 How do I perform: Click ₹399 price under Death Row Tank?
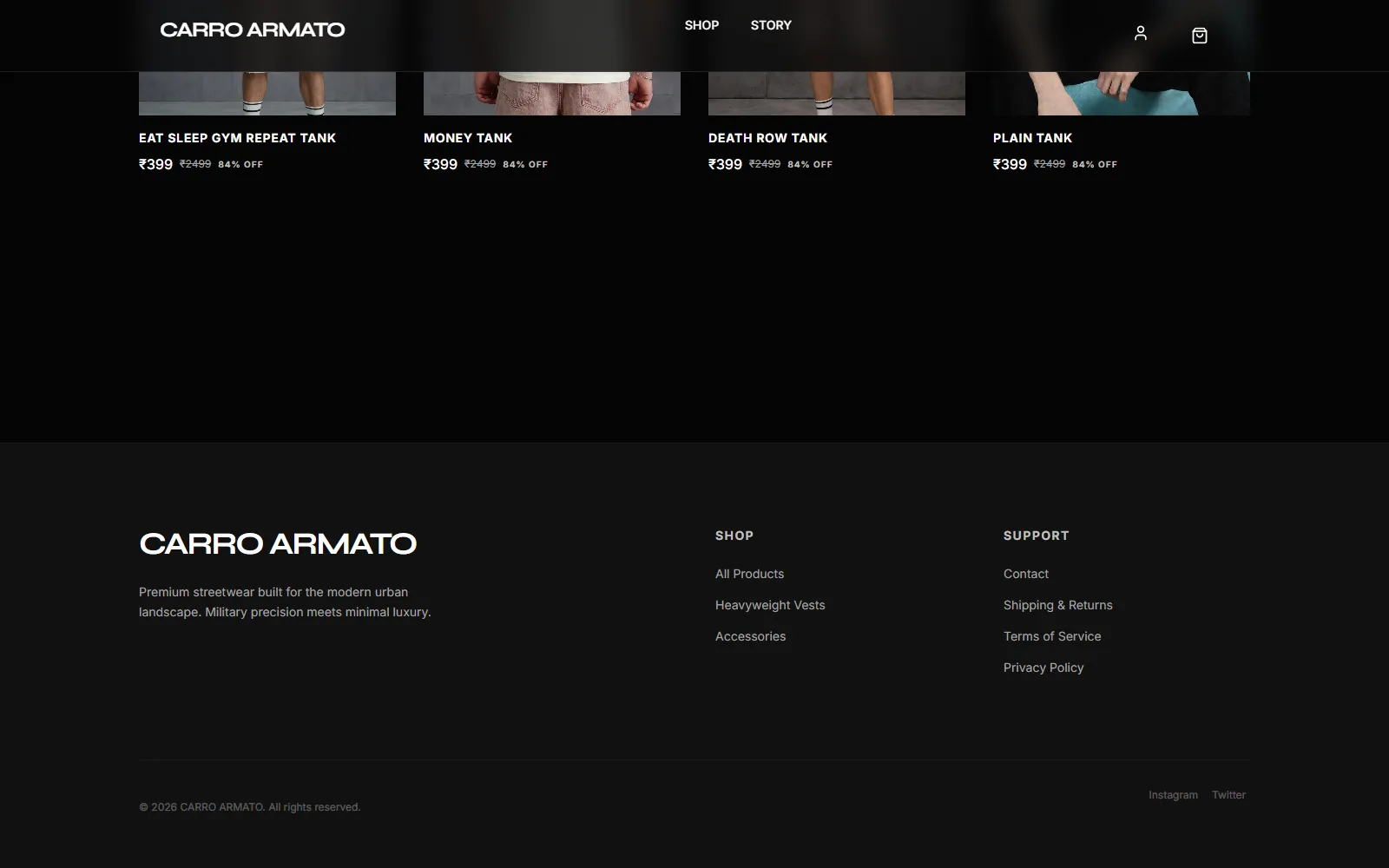click(725, 164)
